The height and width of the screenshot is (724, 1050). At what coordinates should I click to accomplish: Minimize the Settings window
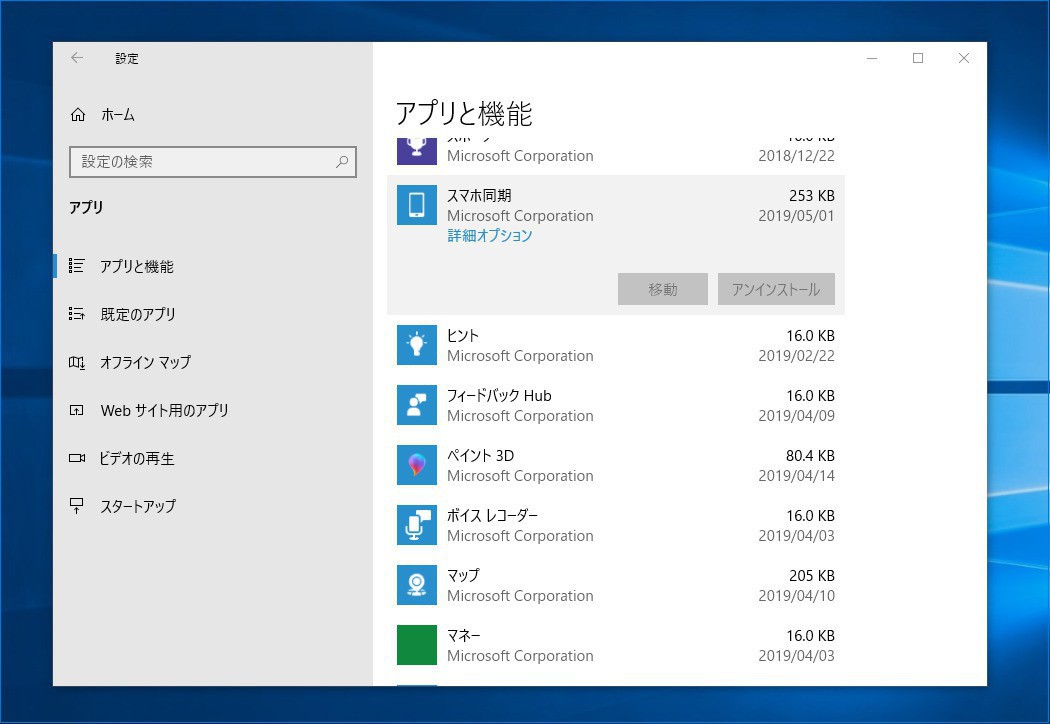coord(872,58)
